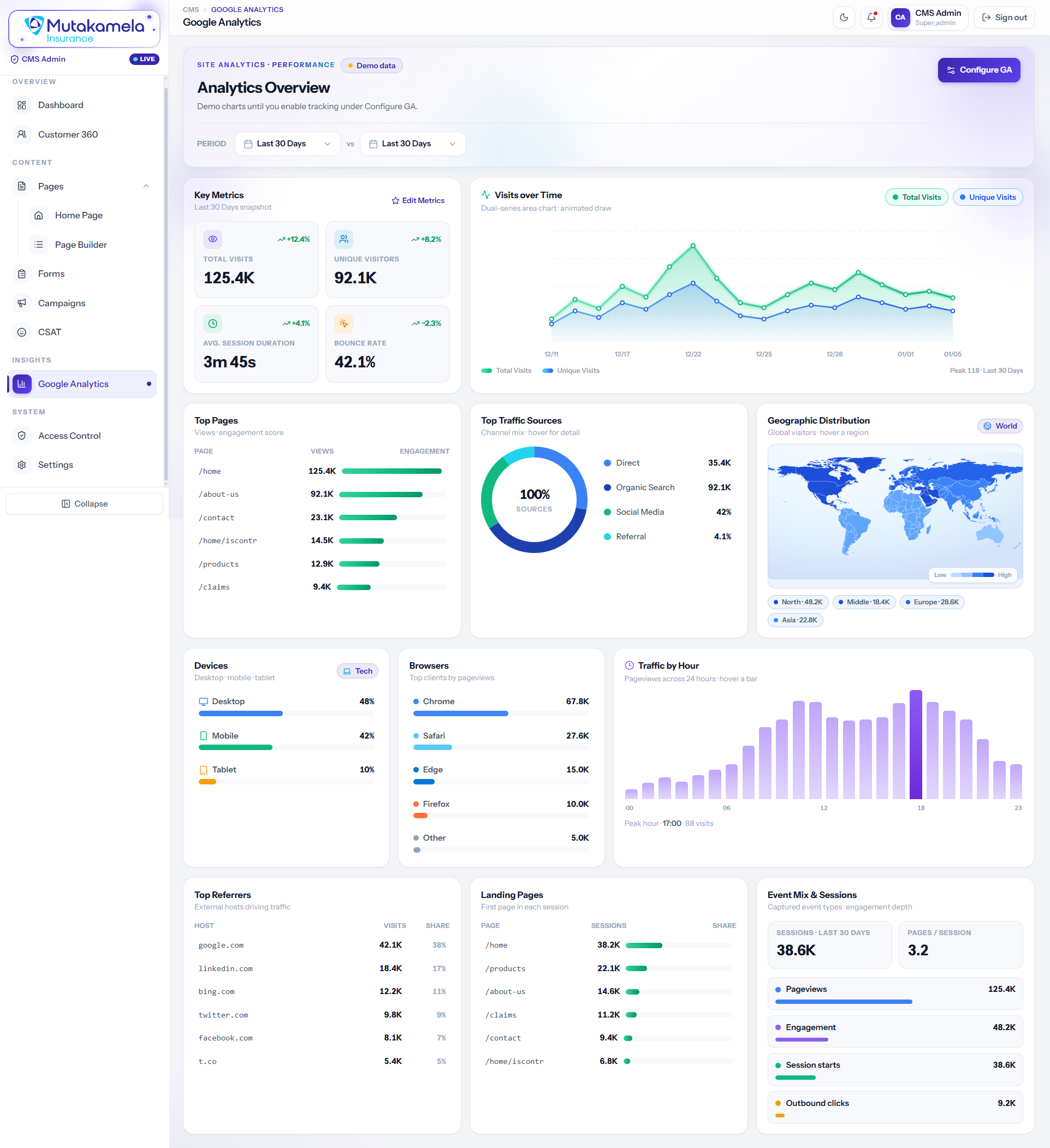
Task: Click the Access Control shield icon
Action: point(22,436)
